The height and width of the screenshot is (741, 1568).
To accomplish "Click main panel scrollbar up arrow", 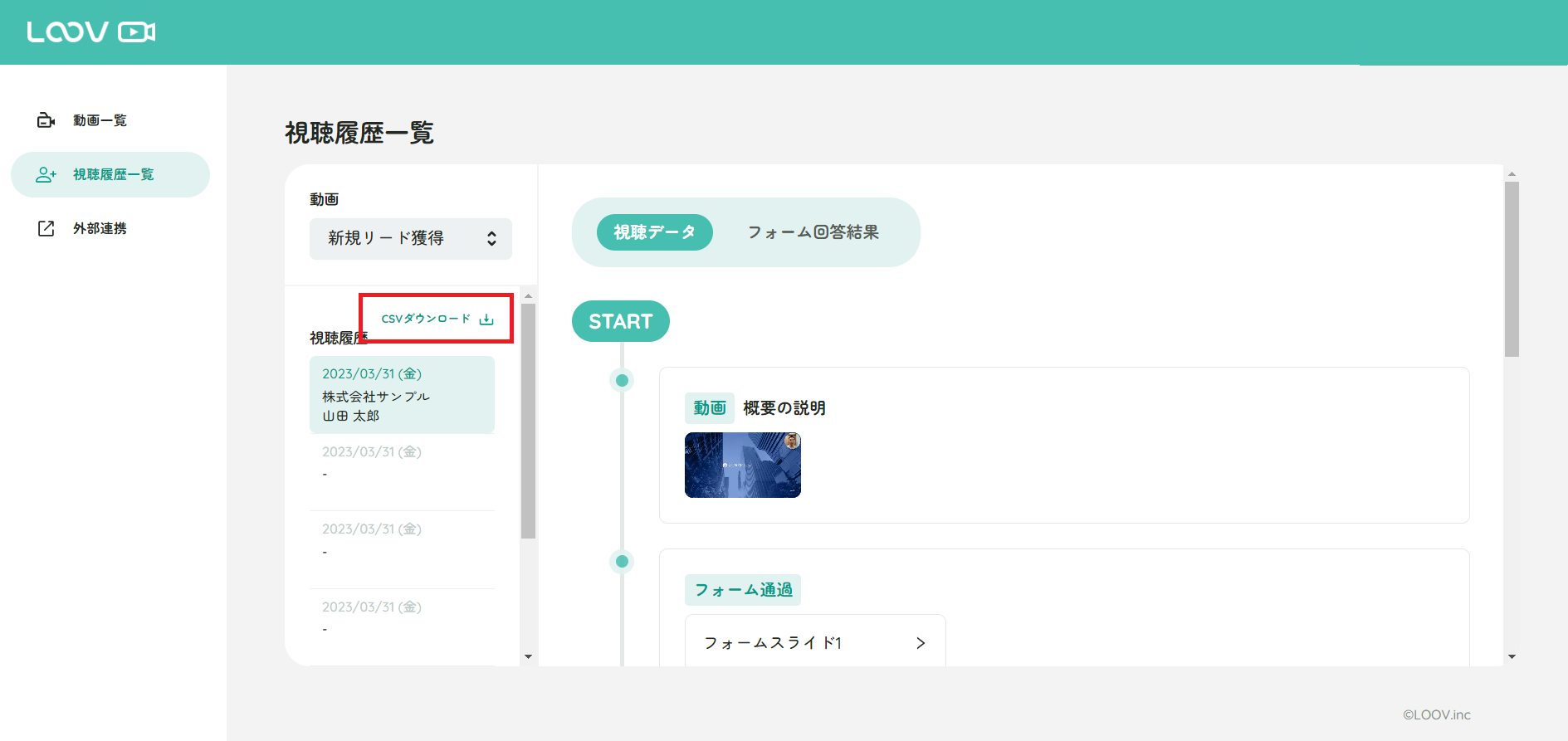I will pos(1512,174).
